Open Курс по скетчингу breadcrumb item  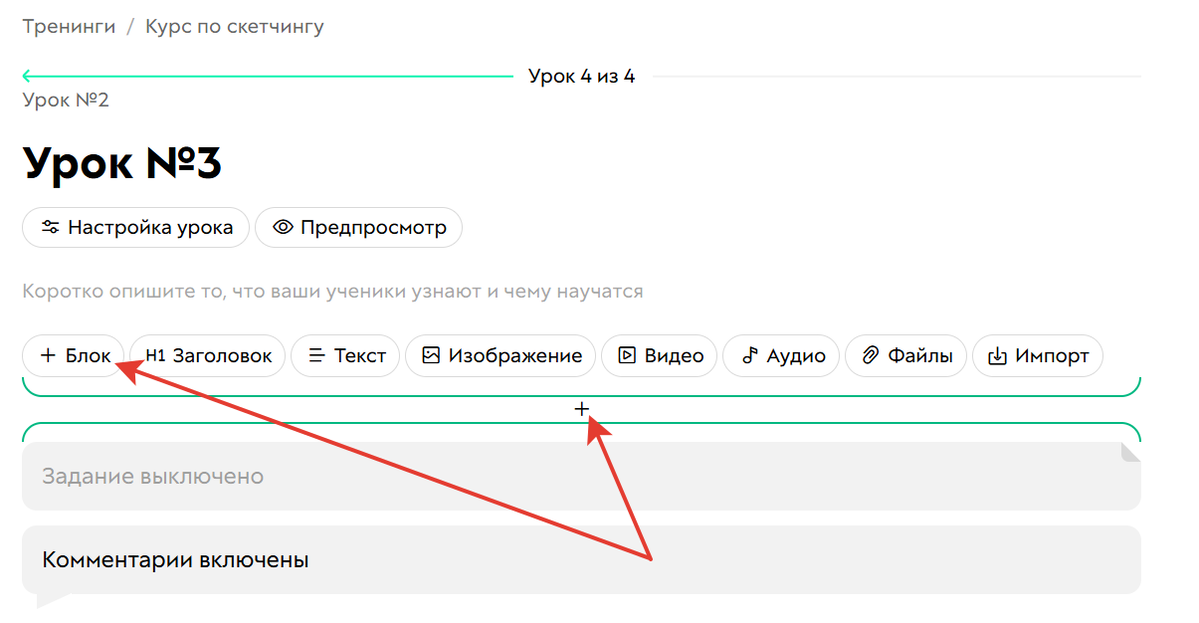(x=235, y=26)
